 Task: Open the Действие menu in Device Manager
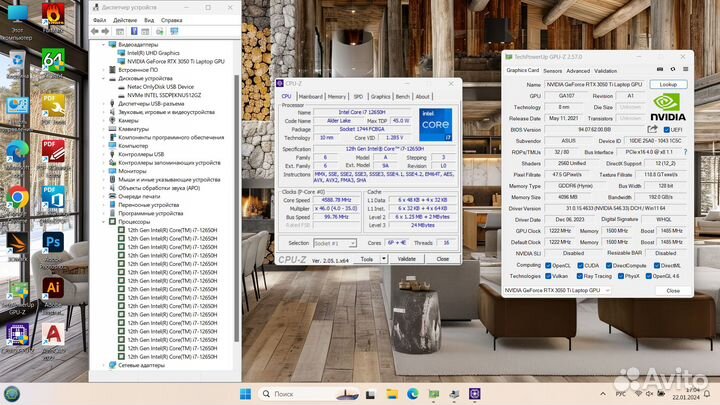tap(125, 20)
